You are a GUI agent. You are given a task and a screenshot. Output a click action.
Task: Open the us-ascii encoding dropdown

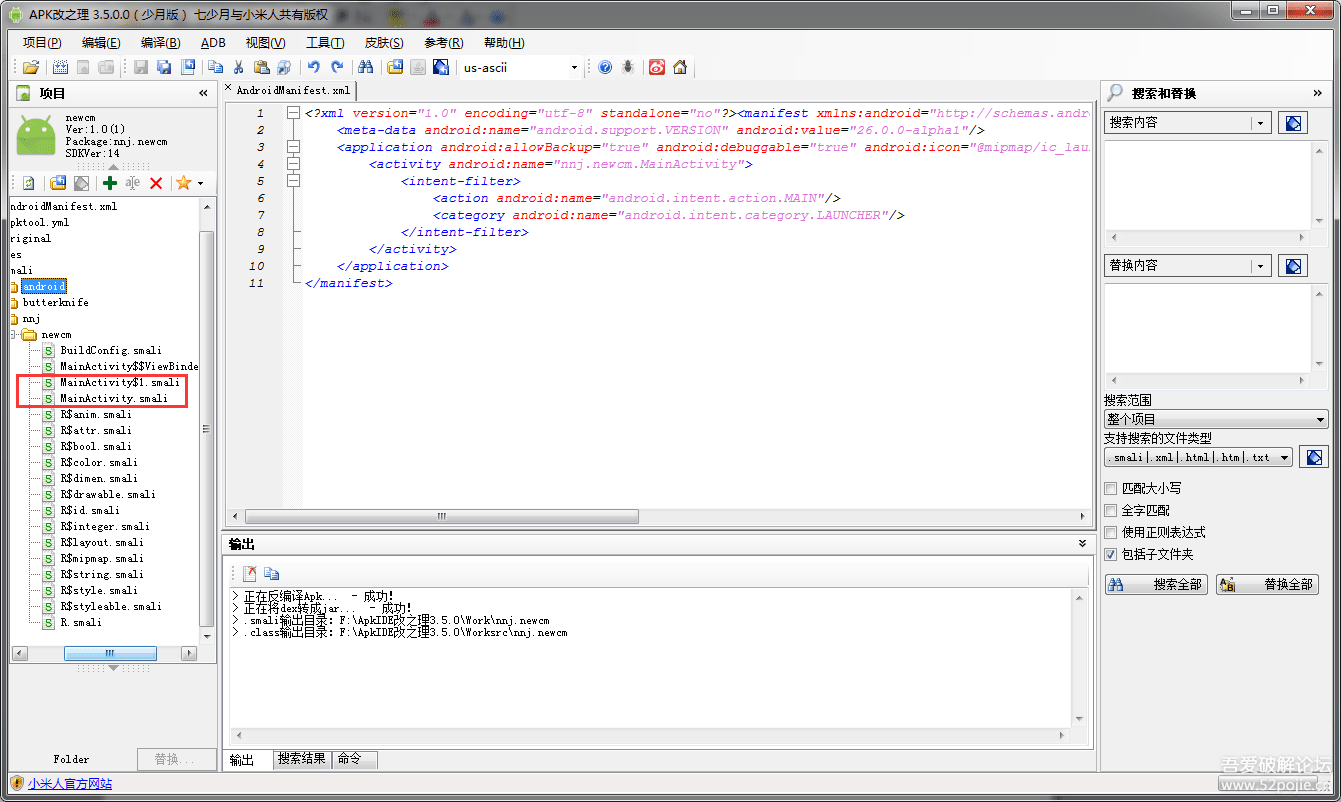(x=574, y=68)
